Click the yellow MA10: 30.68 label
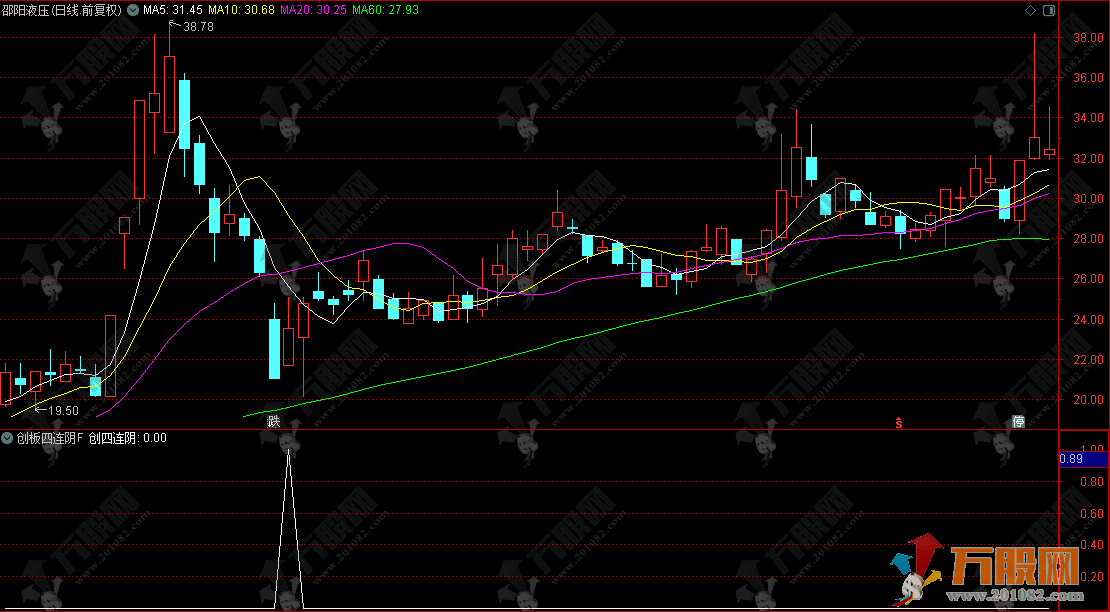Viewport: 1110px width, 612px height. tap(241, 10)
